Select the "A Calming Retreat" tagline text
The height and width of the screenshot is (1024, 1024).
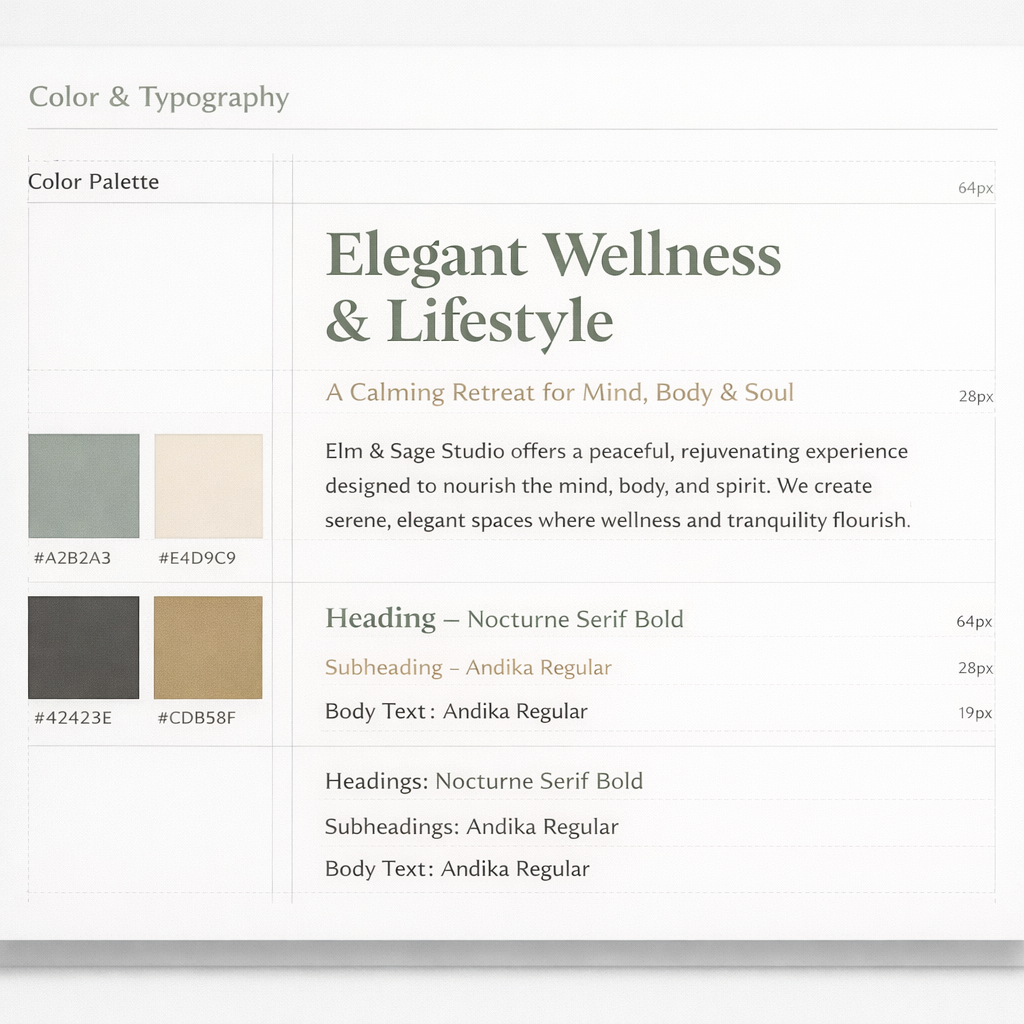[559, 393]
